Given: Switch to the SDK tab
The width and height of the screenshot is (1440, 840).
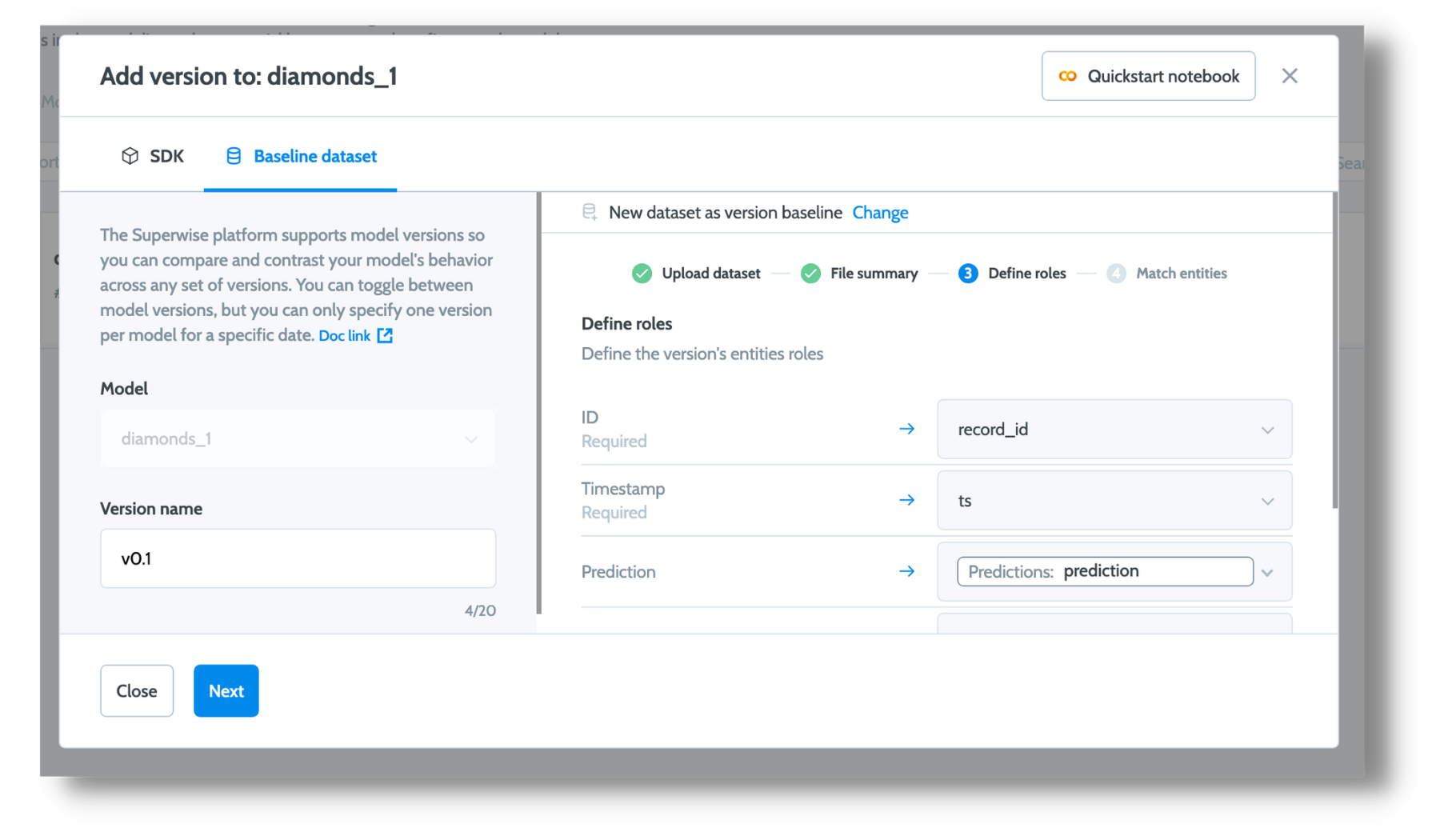Looking at the screenshot, I should (152, 156).
